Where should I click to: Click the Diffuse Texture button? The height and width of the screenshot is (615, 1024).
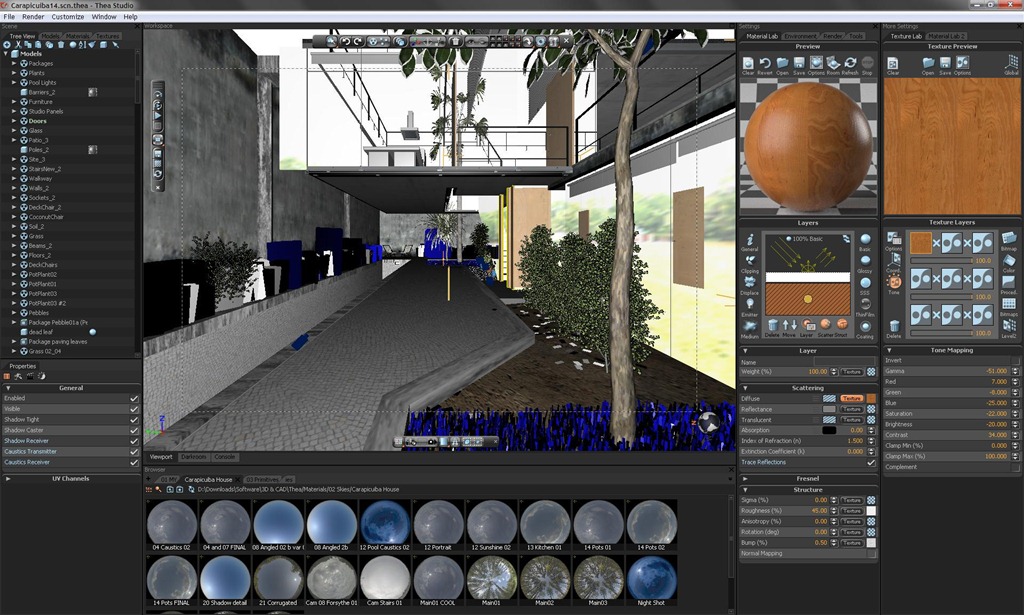[852, 398]
